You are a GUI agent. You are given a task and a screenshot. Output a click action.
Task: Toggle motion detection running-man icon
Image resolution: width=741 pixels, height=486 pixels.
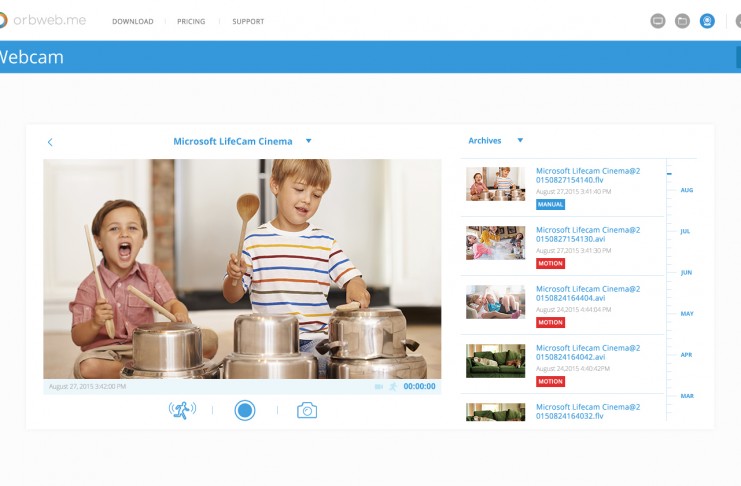tap(182, 410)
